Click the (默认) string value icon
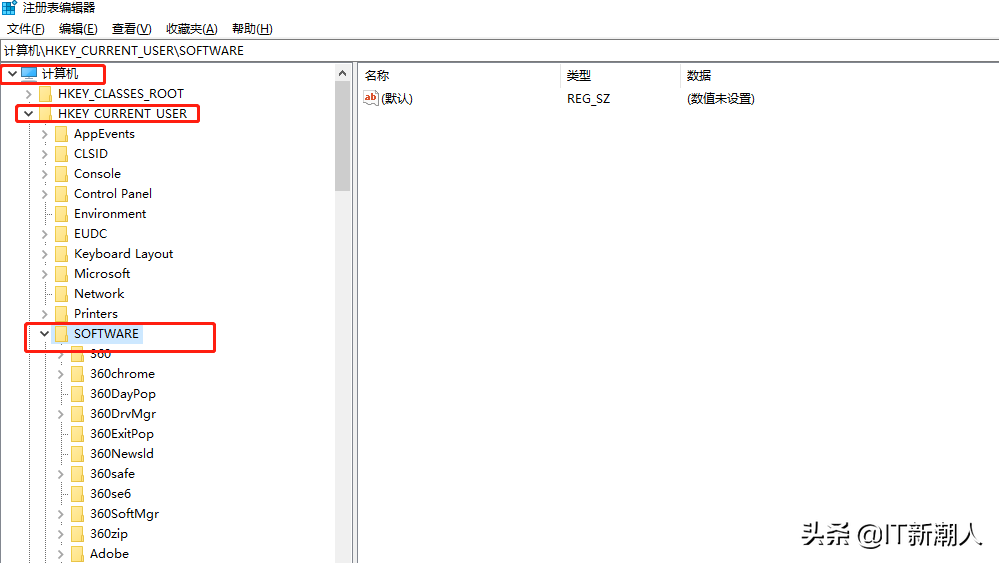This screenshot has height=563, width=999. click(371, 98)
